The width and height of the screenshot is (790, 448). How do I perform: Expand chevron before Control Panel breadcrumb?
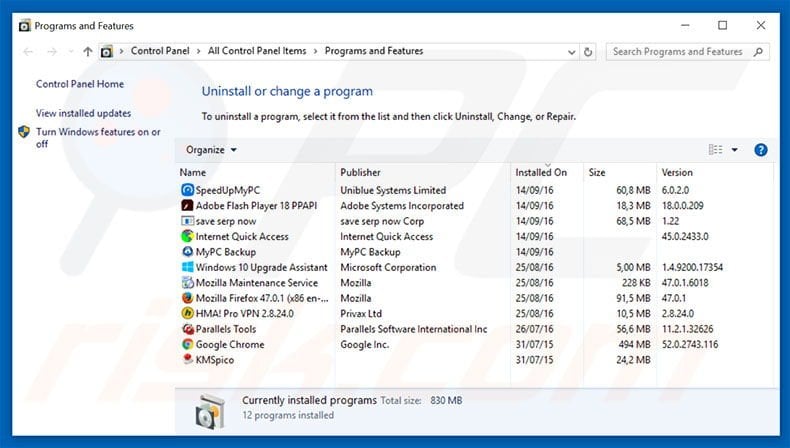[x=121, y=51]
